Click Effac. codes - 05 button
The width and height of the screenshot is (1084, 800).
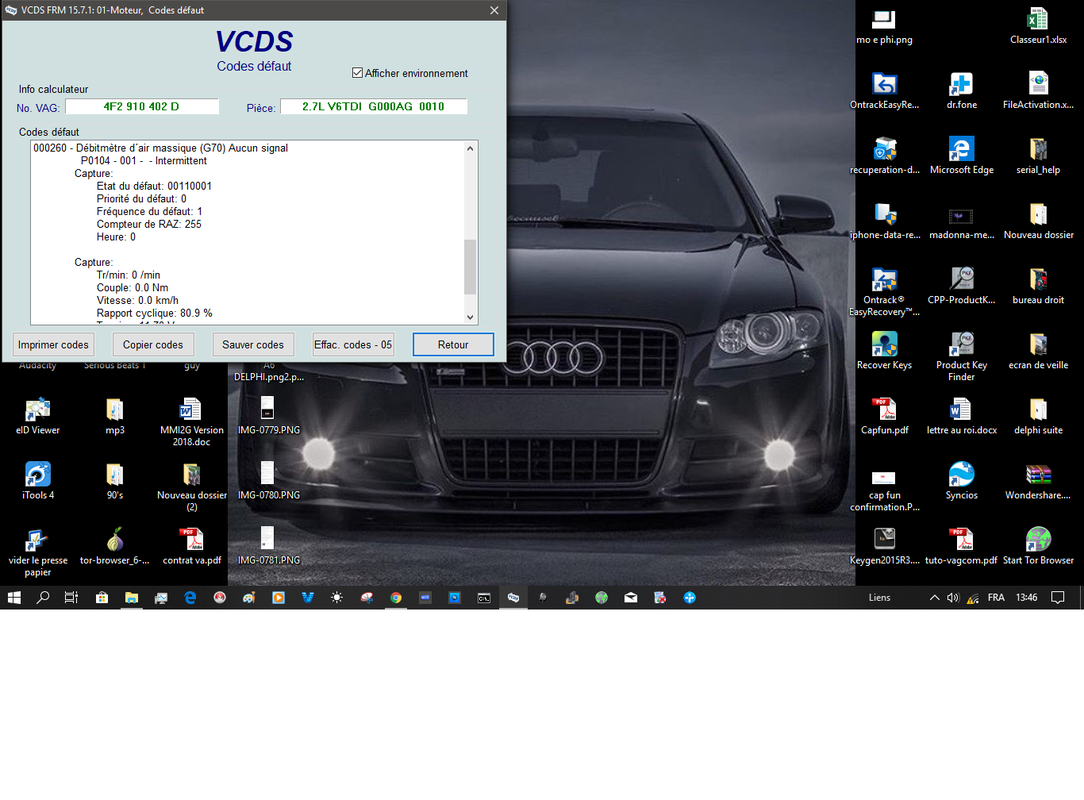tap(353, 344)
